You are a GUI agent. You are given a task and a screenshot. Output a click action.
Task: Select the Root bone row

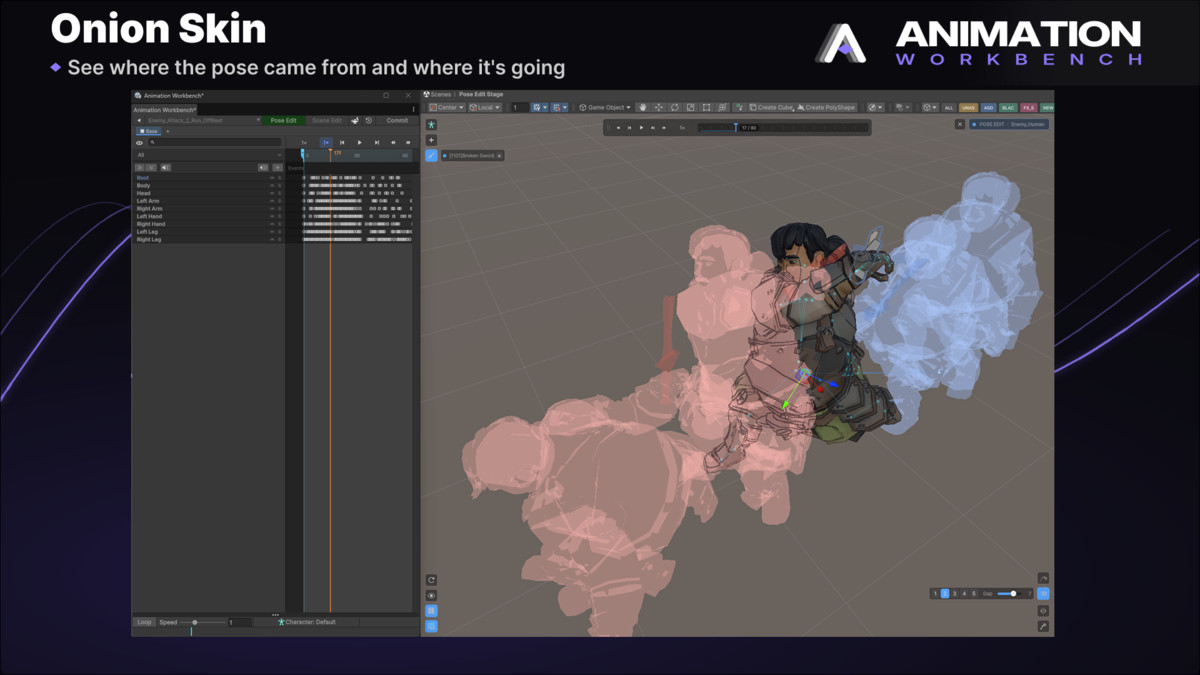(209, 178)
